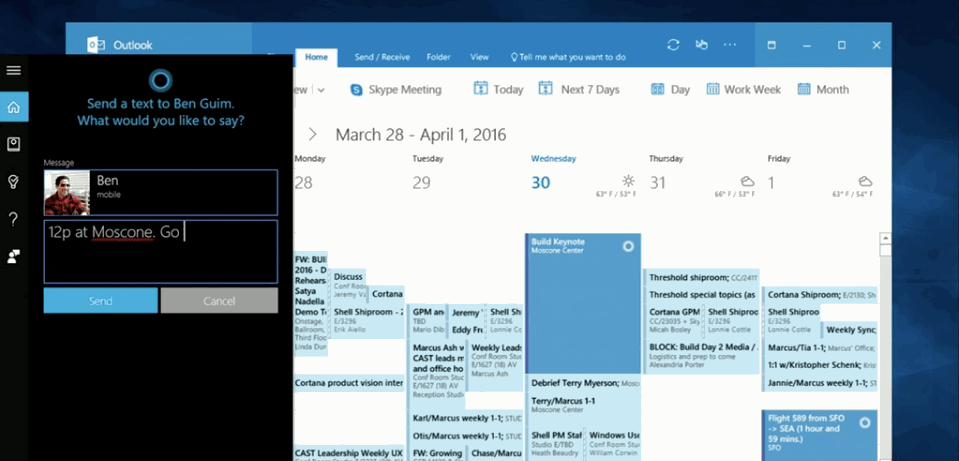Open Karl/Marcus weekly 1-1 event
This screenshot has height=461, width=959.
(x=465, y=418)
